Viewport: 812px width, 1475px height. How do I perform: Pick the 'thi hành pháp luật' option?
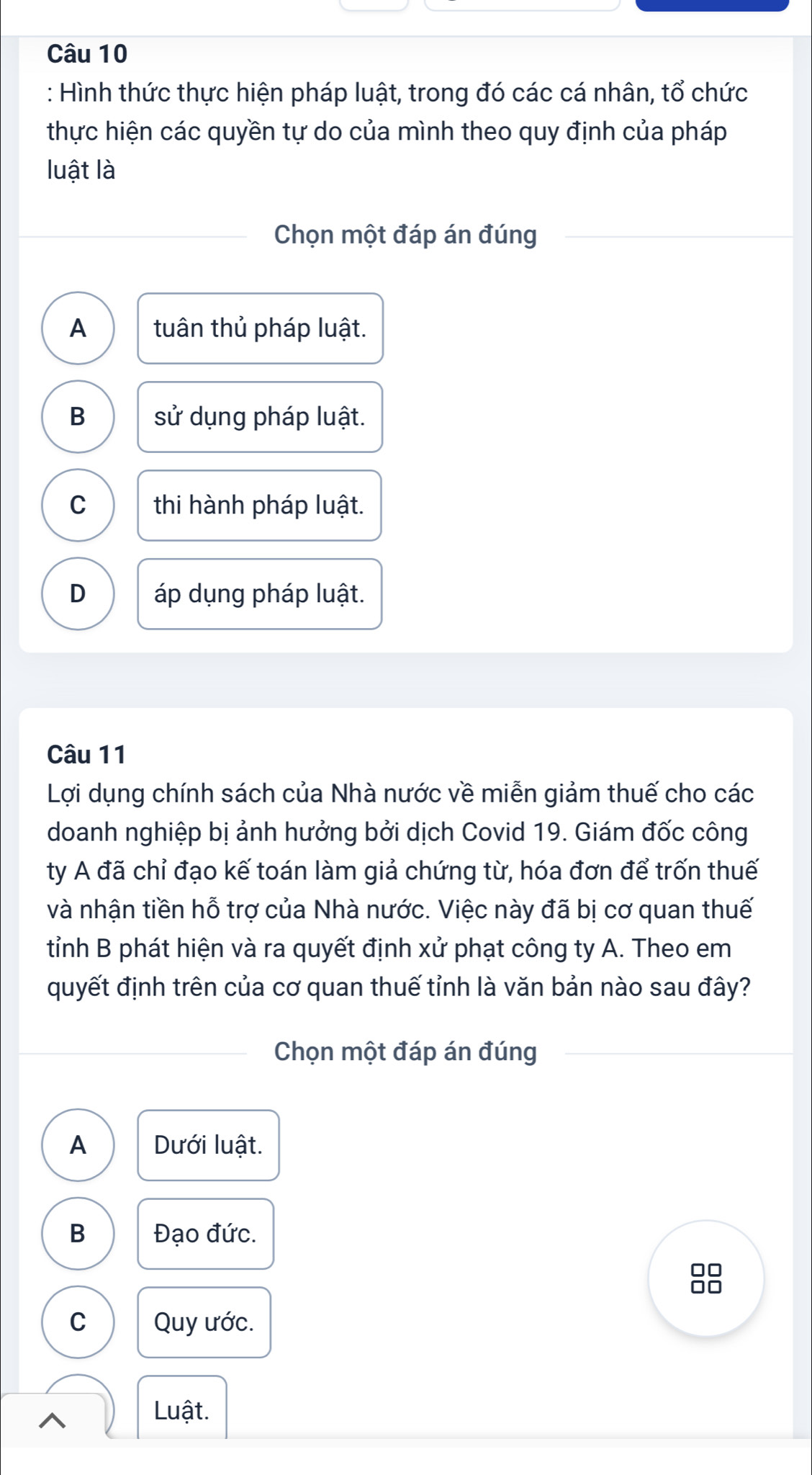[259, 506]
